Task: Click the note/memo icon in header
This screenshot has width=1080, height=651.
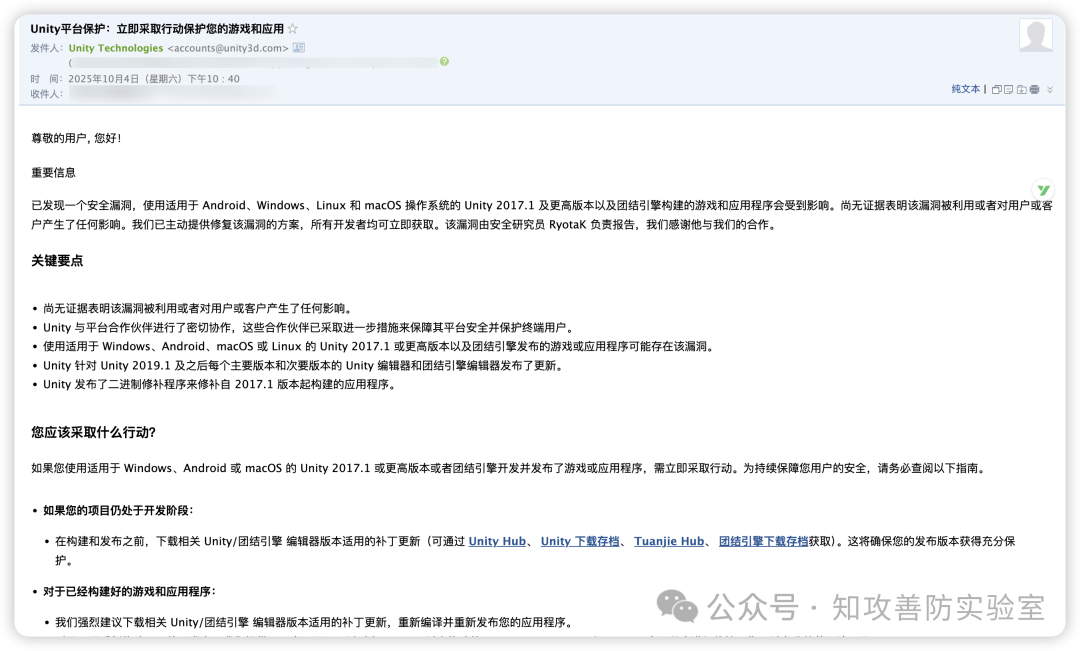Action: pos(1008,90)
